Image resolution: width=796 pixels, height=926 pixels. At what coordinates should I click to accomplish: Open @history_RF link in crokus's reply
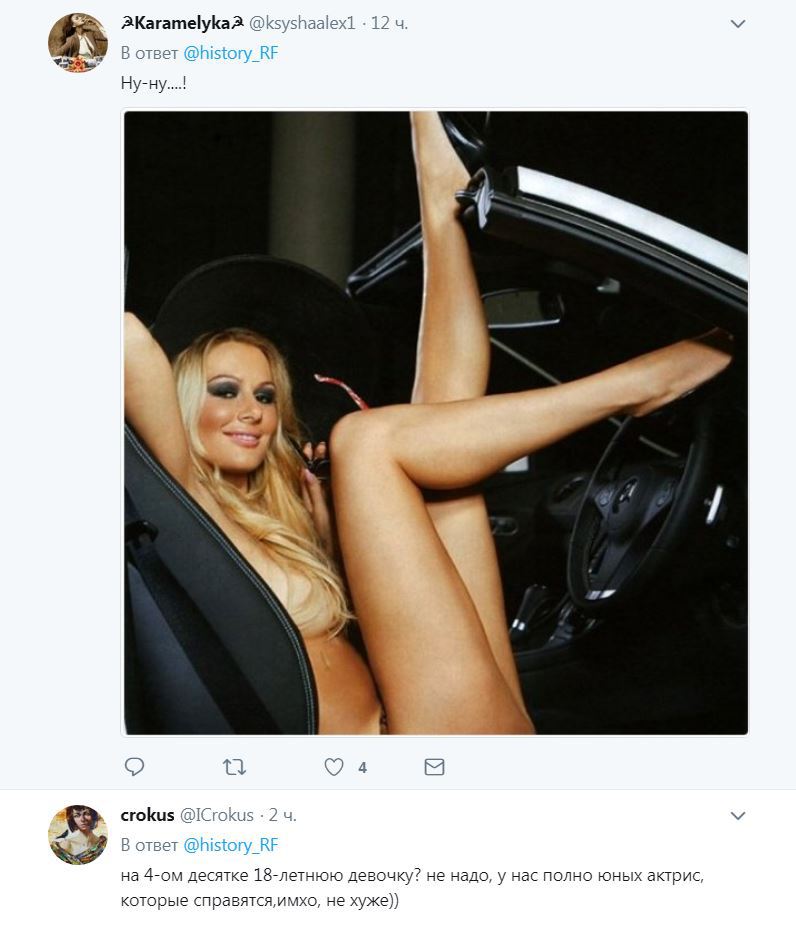click(230, 845)
